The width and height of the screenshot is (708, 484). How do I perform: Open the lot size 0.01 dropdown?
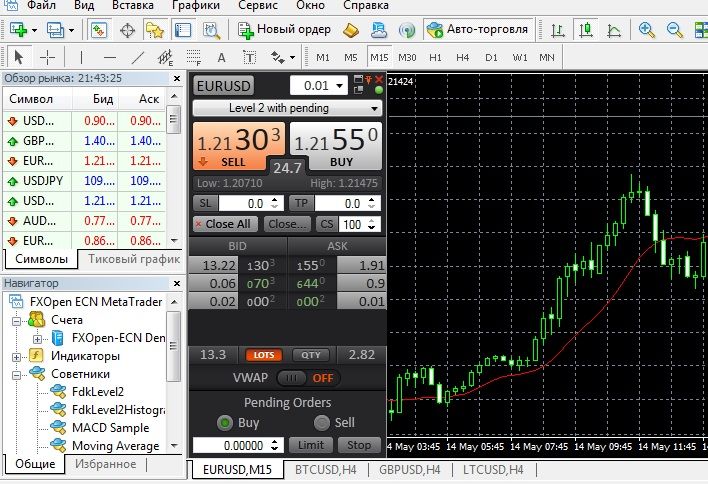pyautogui.click(x=340, y=86)
